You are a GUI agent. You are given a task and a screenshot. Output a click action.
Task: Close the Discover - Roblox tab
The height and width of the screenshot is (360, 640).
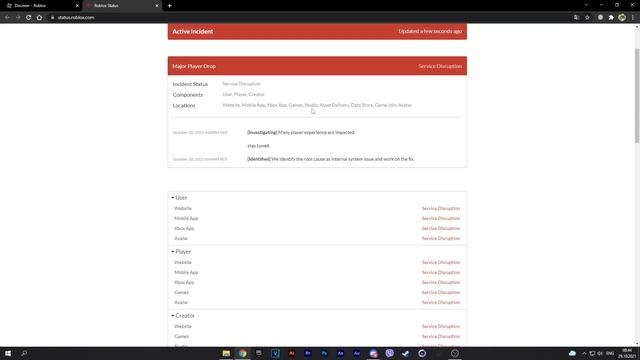click(x=77, y=6)
